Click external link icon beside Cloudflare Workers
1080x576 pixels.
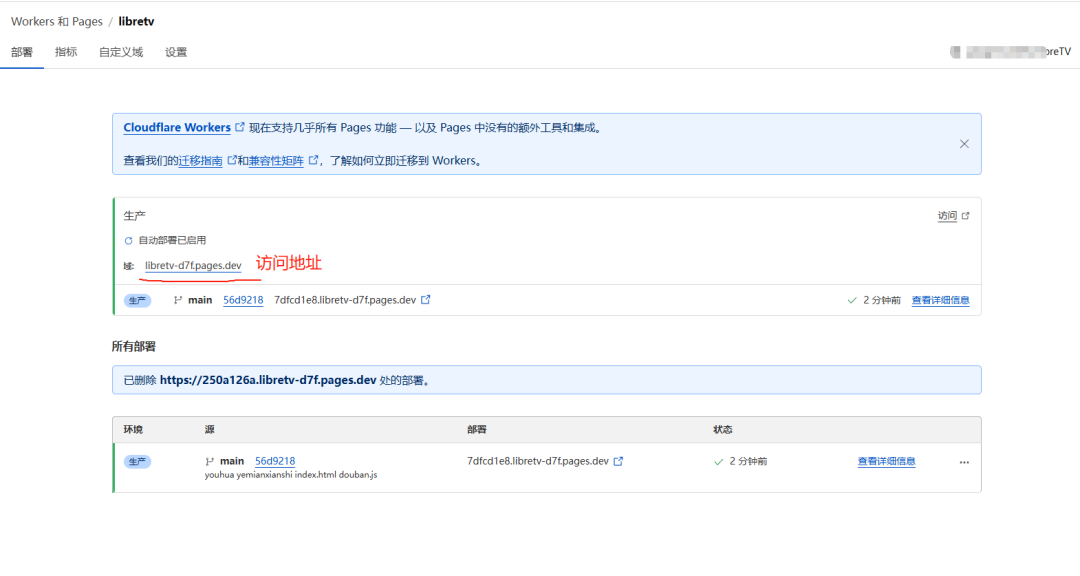(x=240, y=128)
